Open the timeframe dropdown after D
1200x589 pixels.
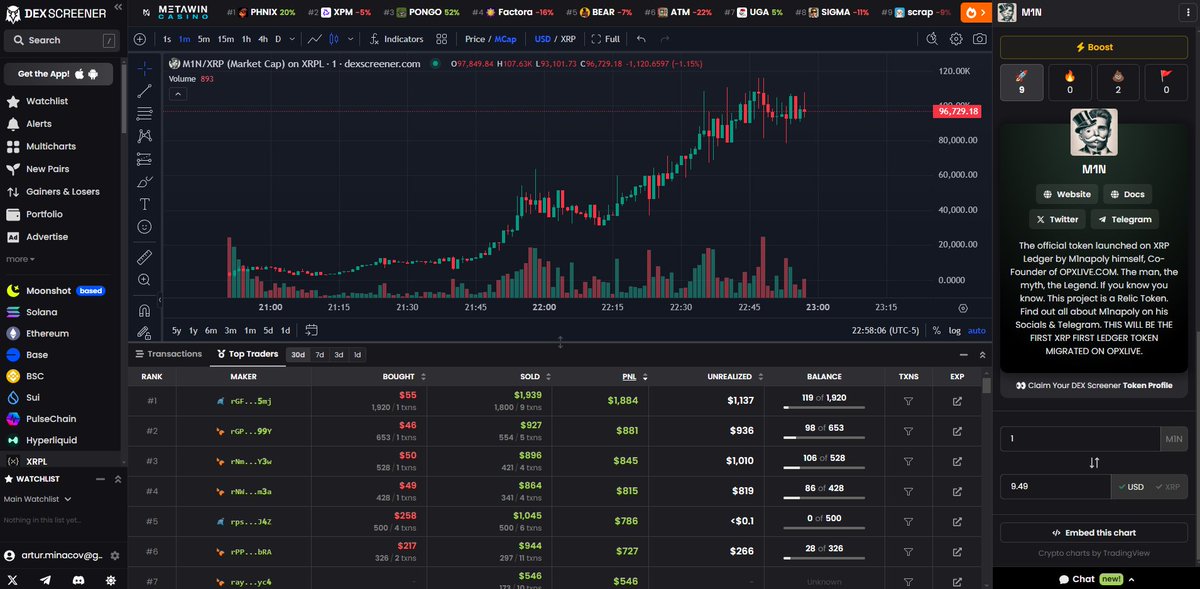(293, 39)
